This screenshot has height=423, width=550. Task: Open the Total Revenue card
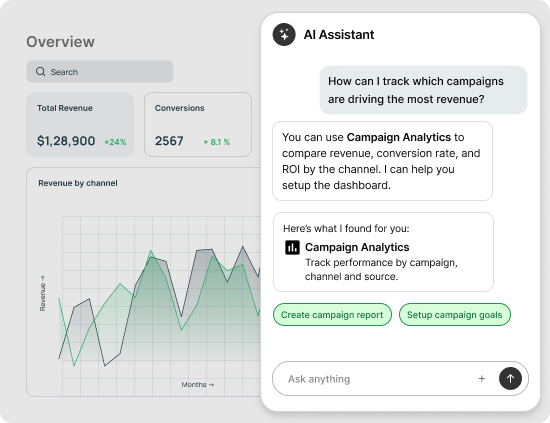80,124
